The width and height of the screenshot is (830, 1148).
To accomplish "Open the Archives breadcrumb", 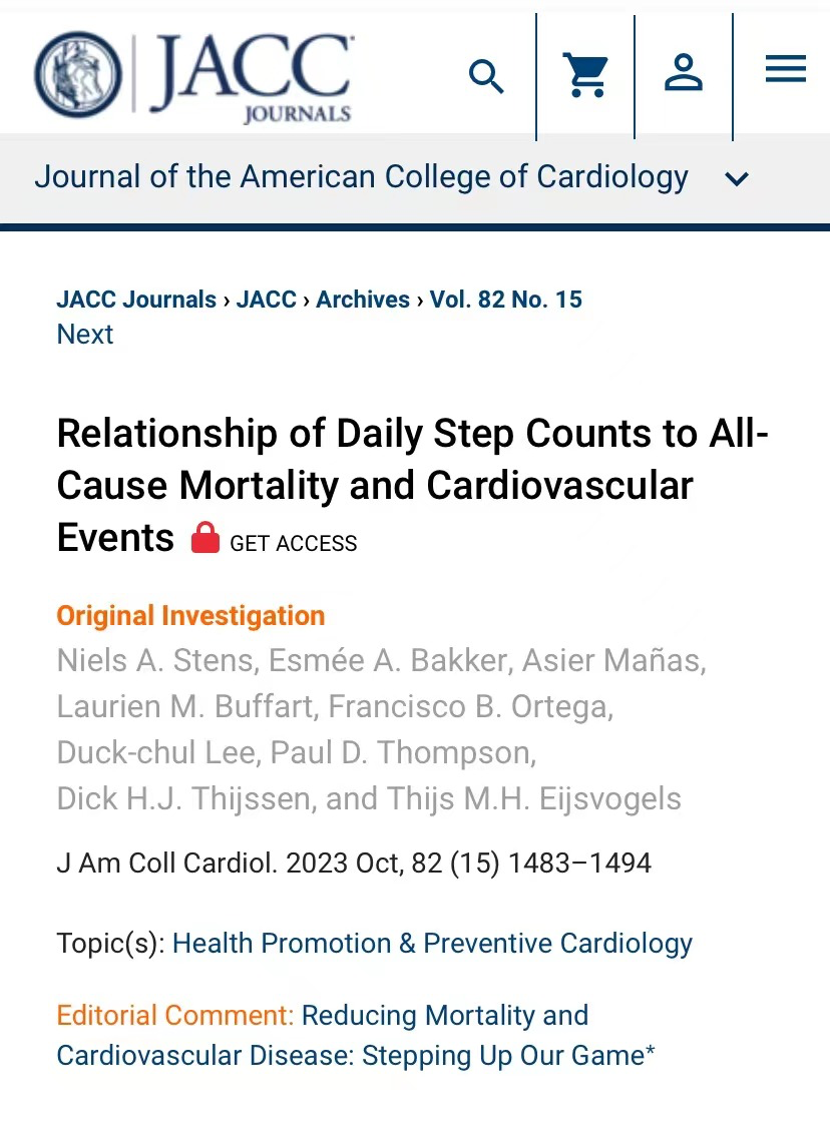I will click(x=363, y=299).
